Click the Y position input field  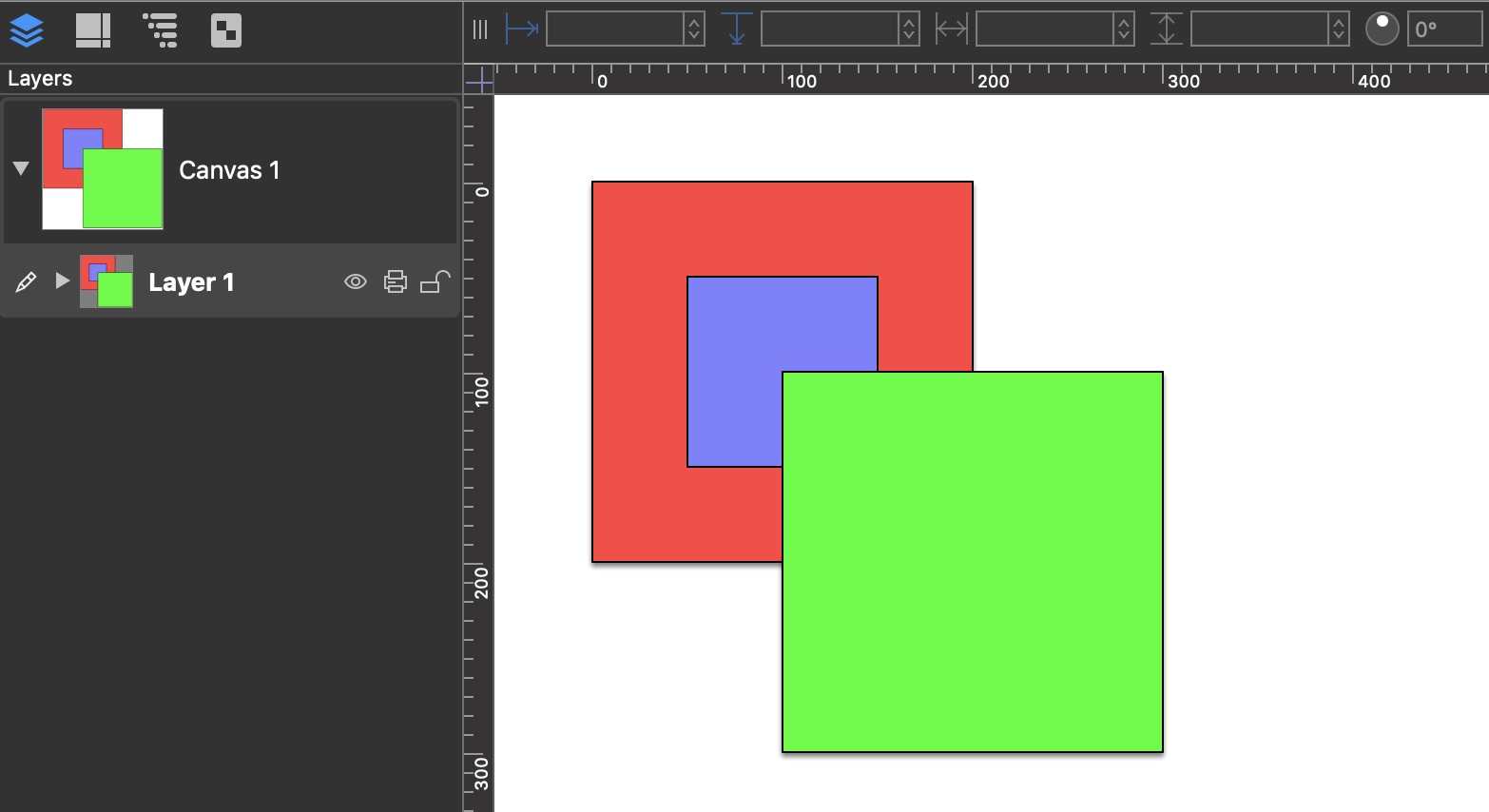pyautogui.click(x=830, y=29)
